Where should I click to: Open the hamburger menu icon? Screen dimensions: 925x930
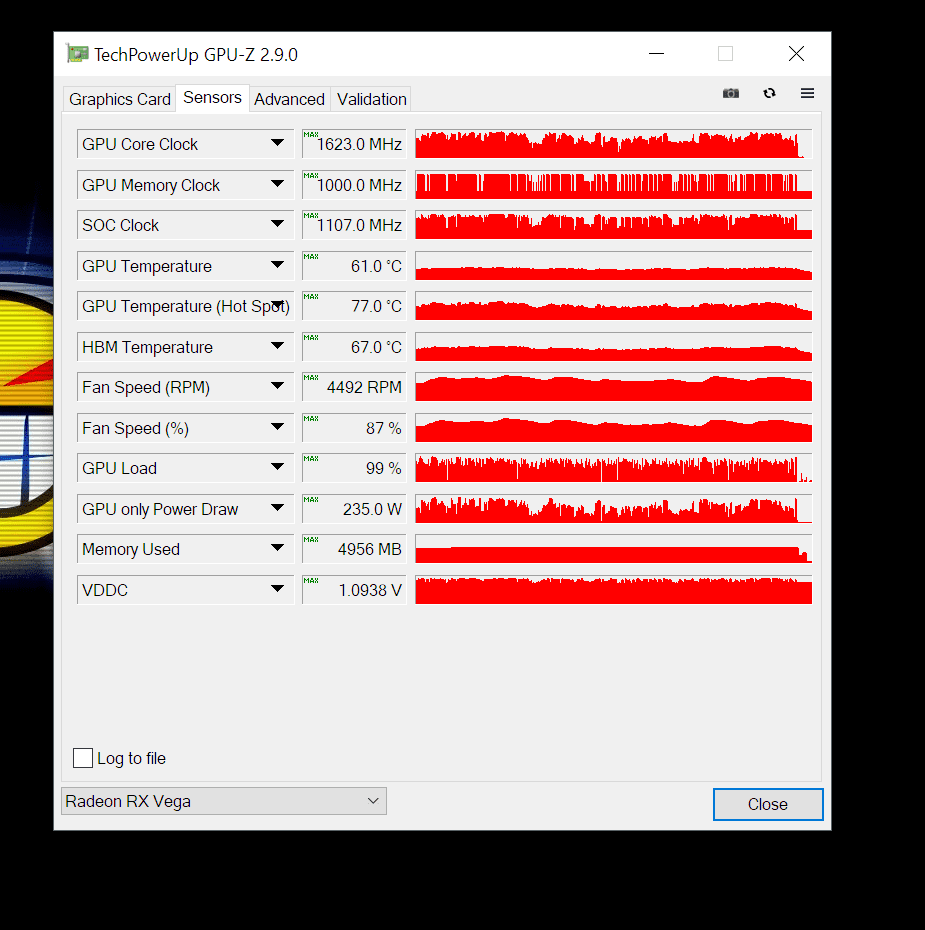807,93
